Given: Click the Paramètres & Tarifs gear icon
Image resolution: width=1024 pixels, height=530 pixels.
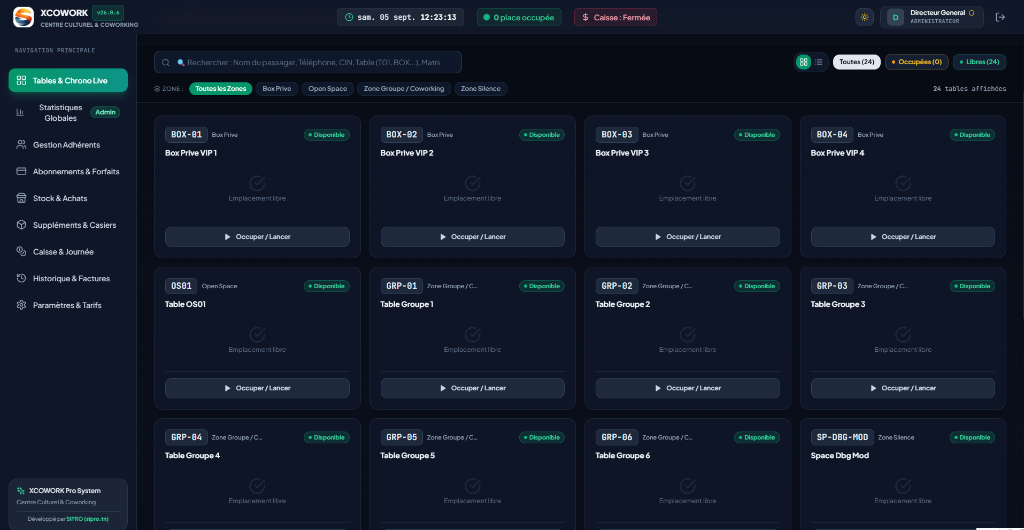Looking at the screenshot, I should coord(21,305).
